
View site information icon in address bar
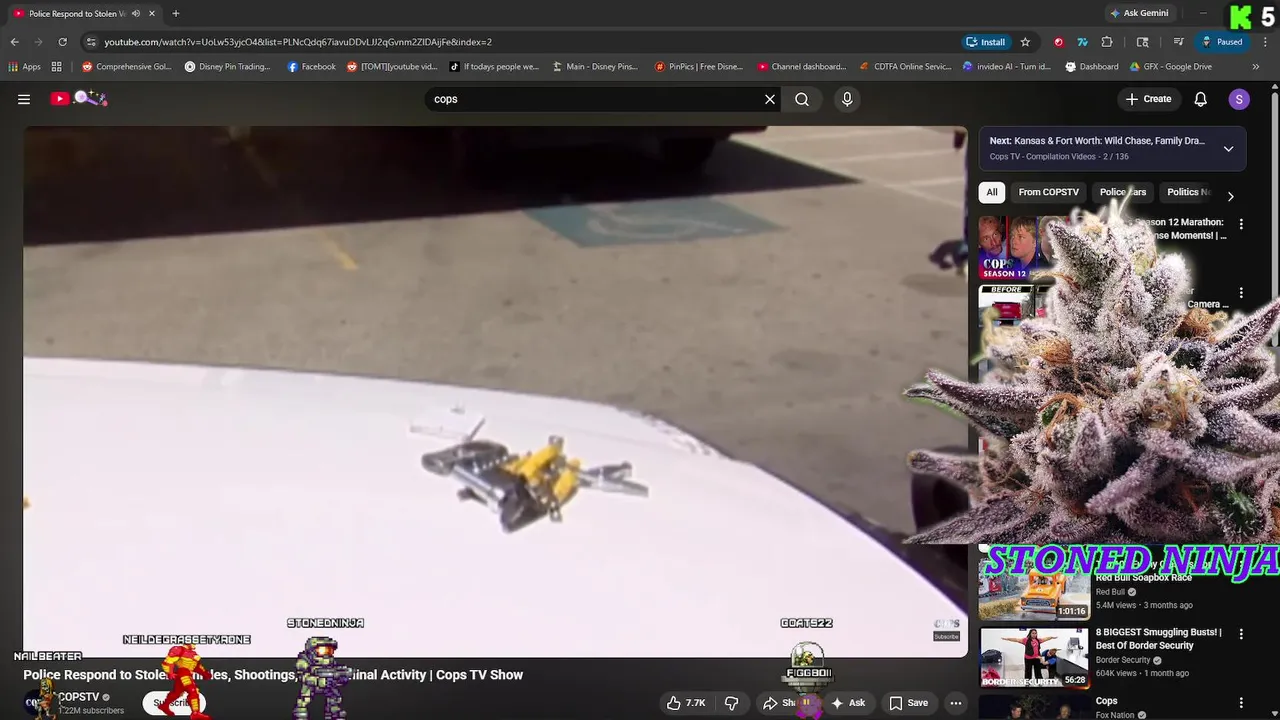91,42
